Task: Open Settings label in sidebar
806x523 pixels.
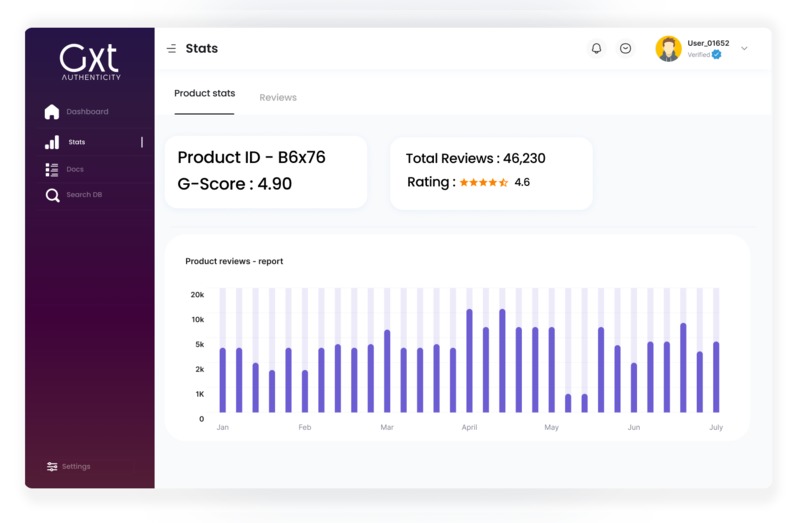Action: click(x=76, y=466)
